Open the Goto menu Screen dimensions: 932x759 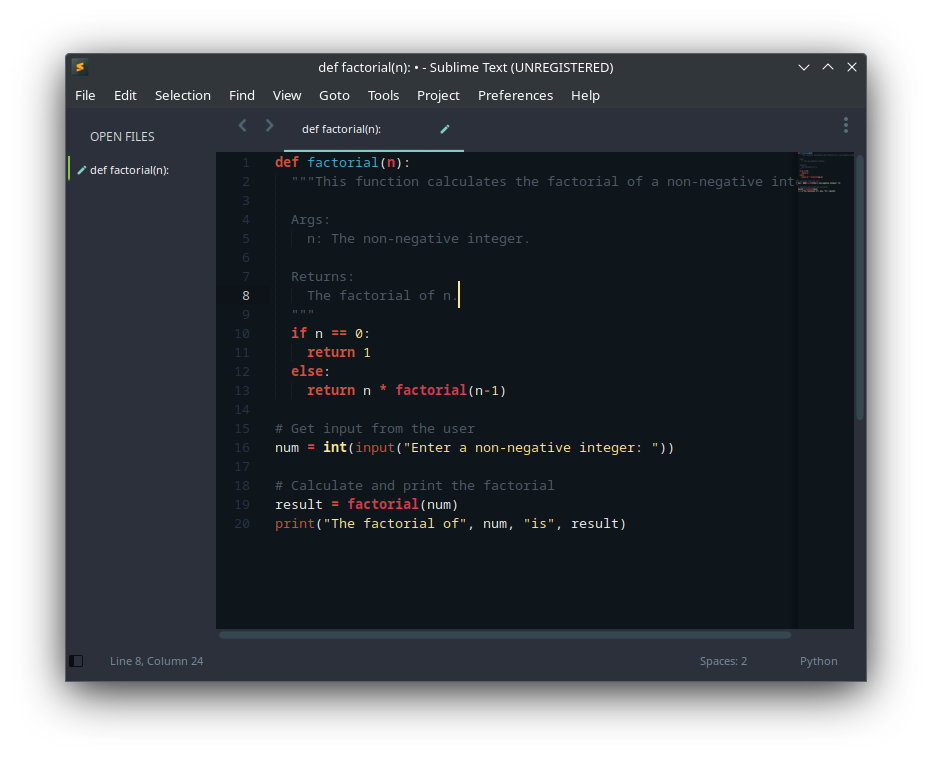click(334, 95)
